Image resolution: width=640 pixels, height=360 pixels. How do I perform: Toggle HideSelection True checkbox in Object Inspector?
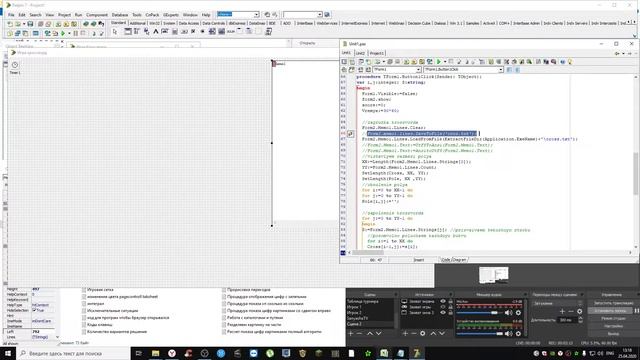point(34,311)
